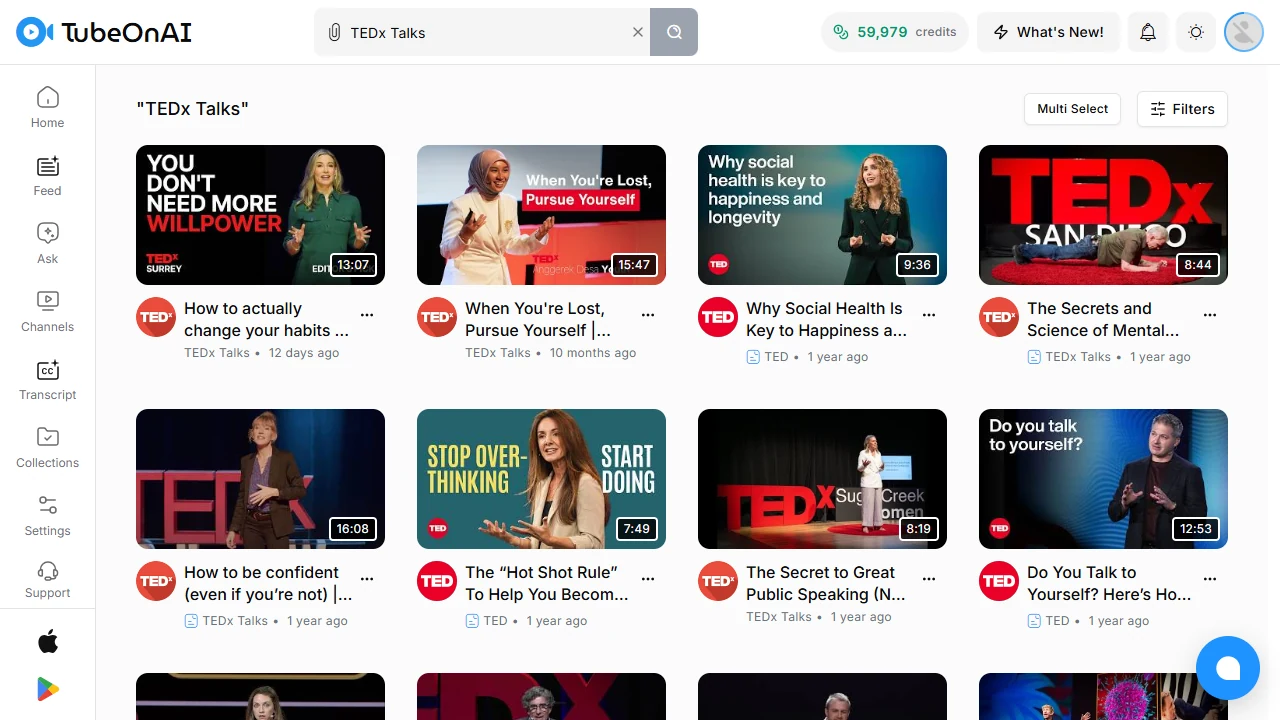This screenshot has width=1280, height=720.
Task: Open Ask in the sidebar
Action: [x=47, y=243]
